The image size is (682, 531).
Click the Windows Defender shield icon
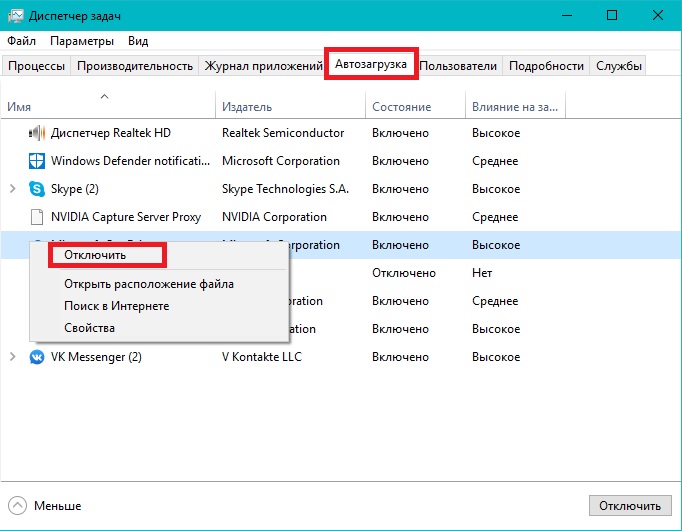[37, 161]
